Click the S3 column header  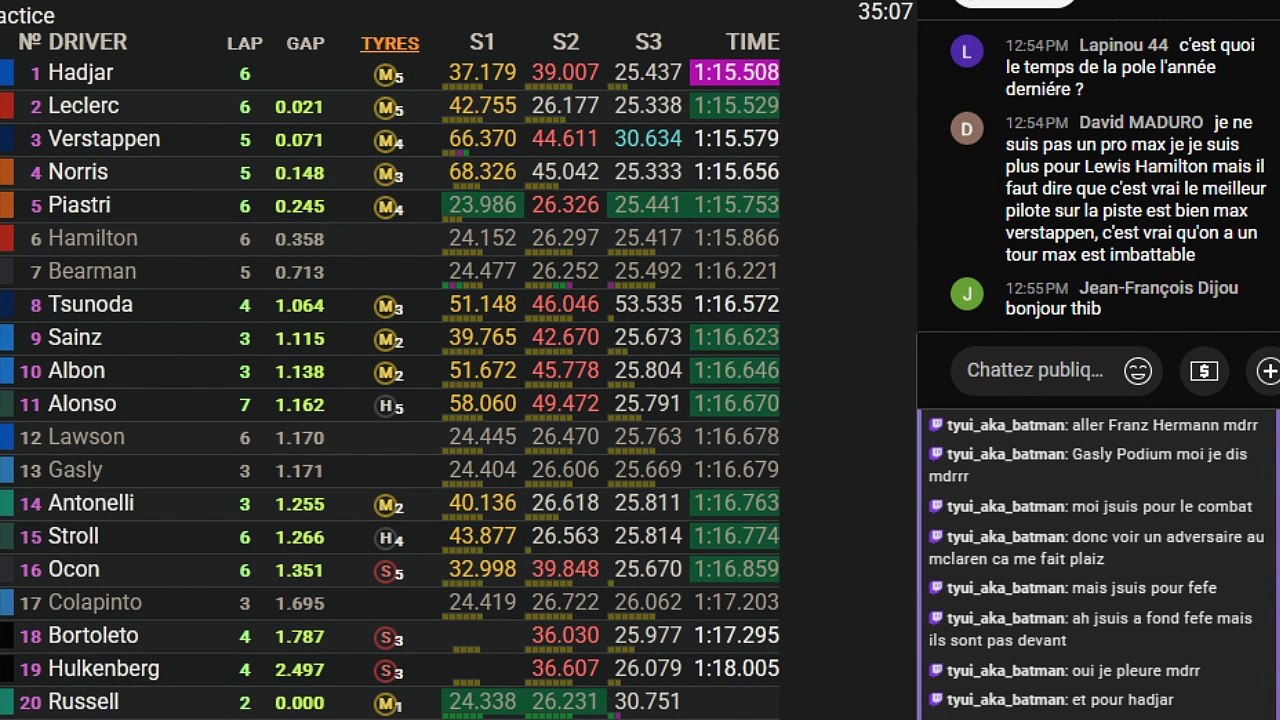(648, 42)
